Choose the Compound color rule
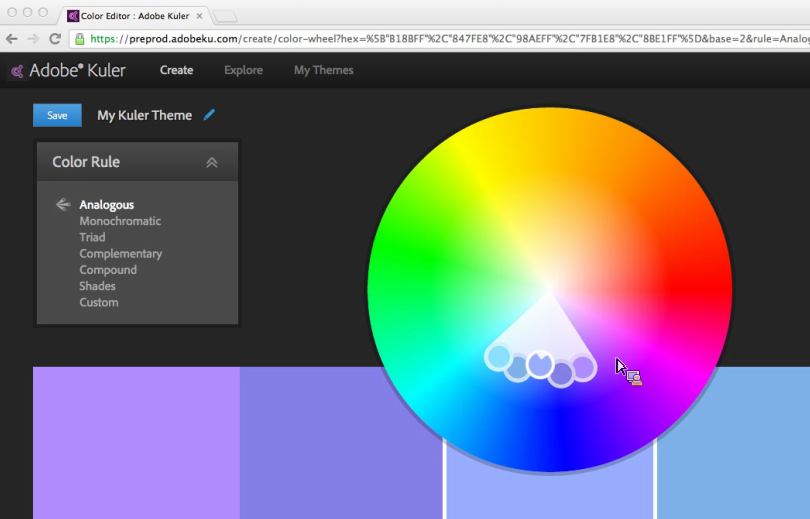The height and width of the screenshot is (519, 810). pyautogui.click(x=108, y=270)
